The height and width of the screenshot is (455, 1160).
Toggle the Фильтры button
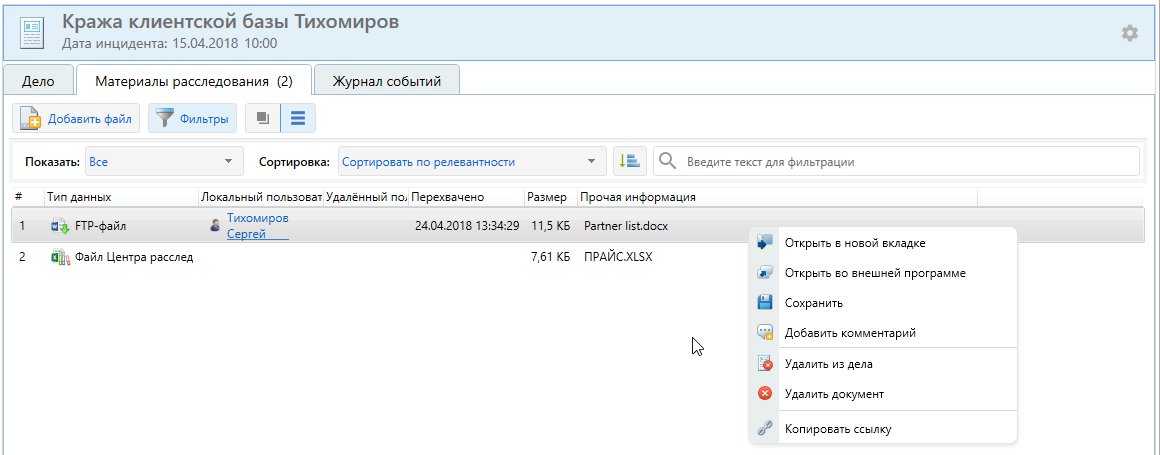192,118
